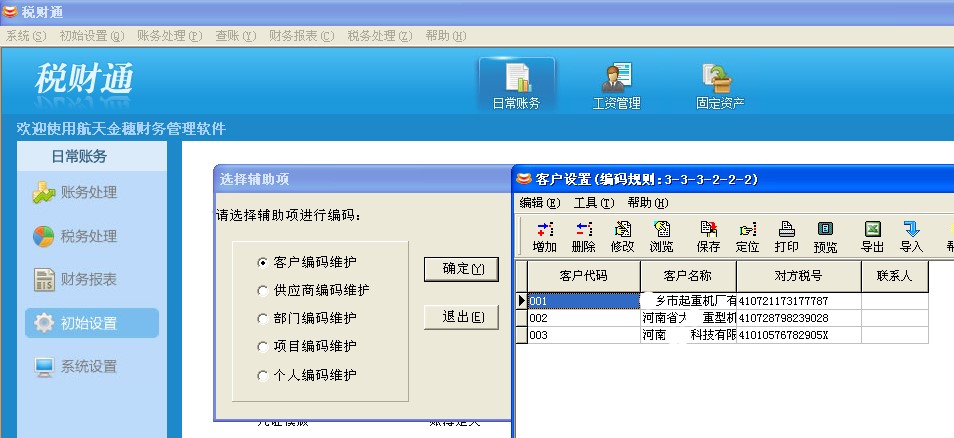The image size is (954, 438).
Task: Click the 退出(E) button
Action: 461,317
